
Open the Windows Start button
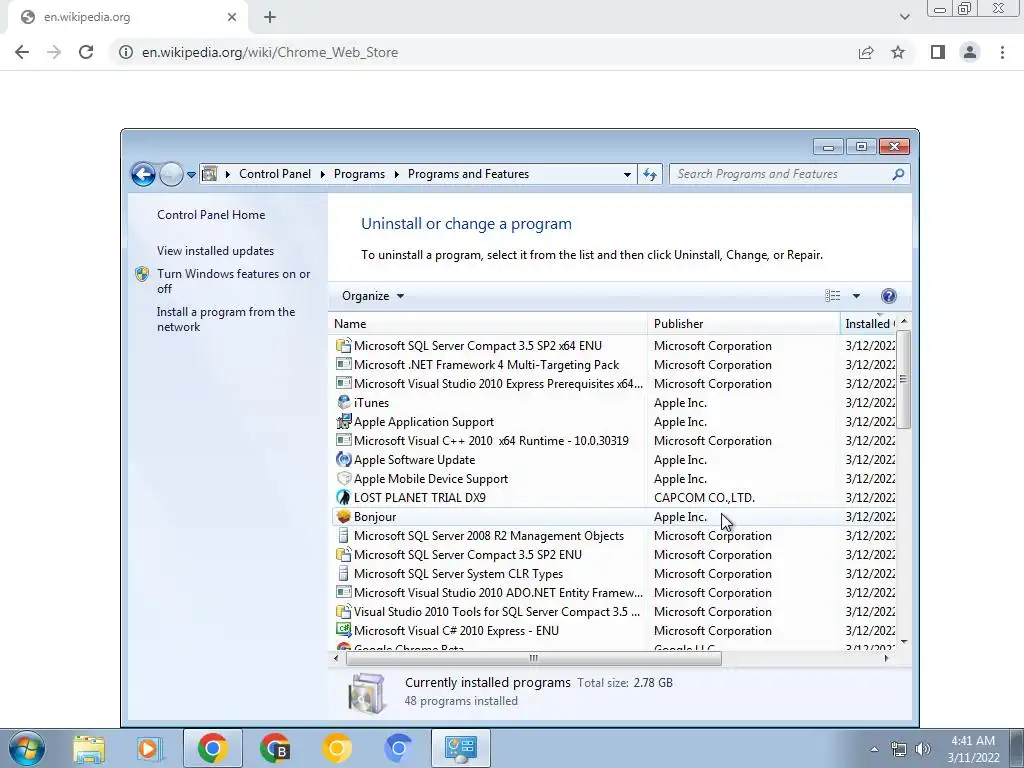pos(27,748)
